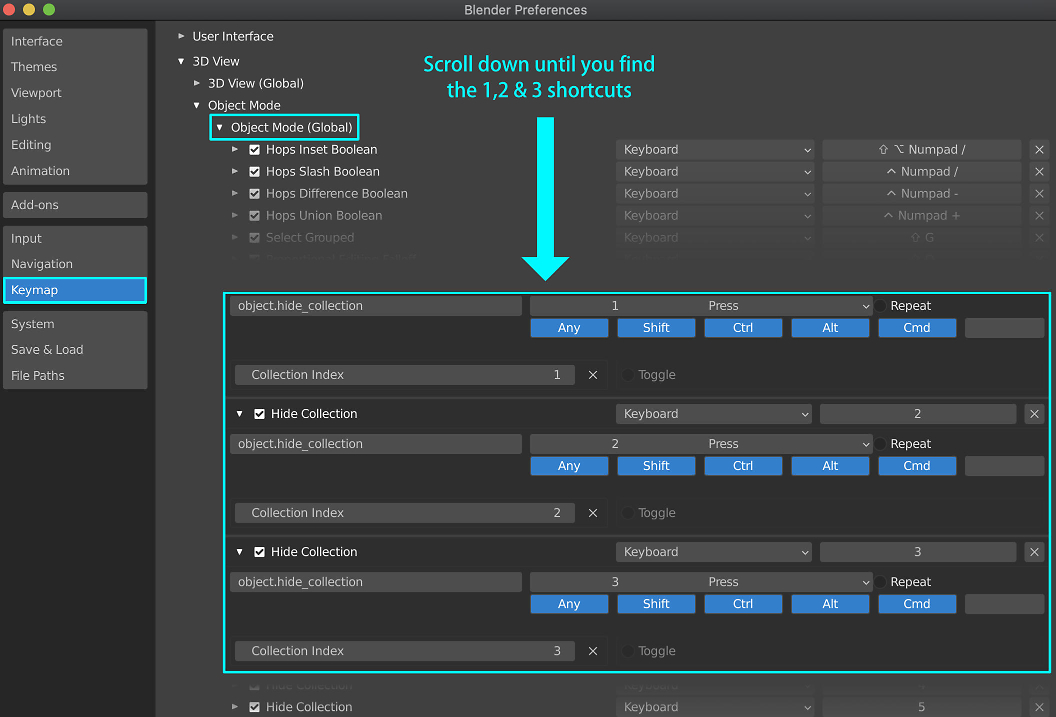Disable Hide Collection checkbox for key 2
This screenshot has height=717, width=1056.
[x=259, y=414]
